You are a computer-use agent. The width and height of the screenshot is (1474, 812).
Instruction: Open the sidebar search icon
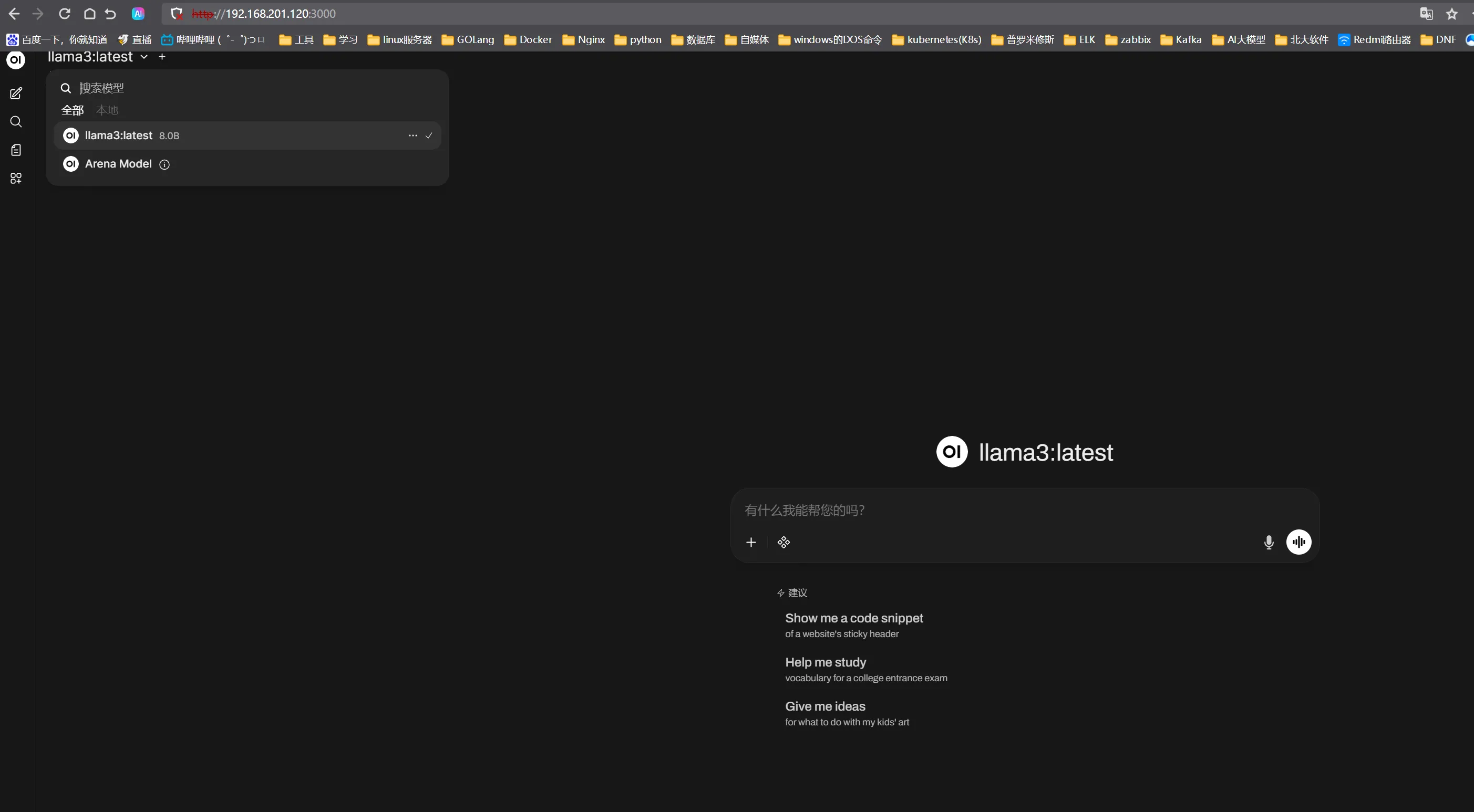16,122
